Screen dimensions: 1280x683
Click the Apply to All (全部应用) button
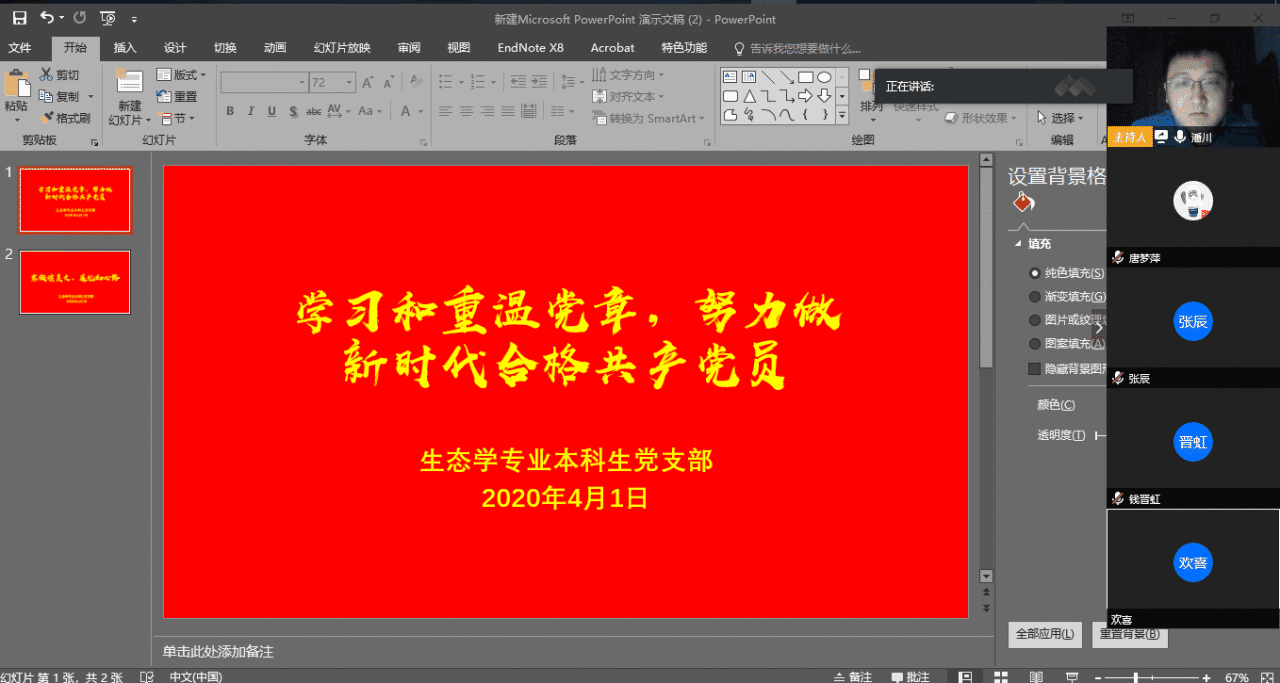1044,634
